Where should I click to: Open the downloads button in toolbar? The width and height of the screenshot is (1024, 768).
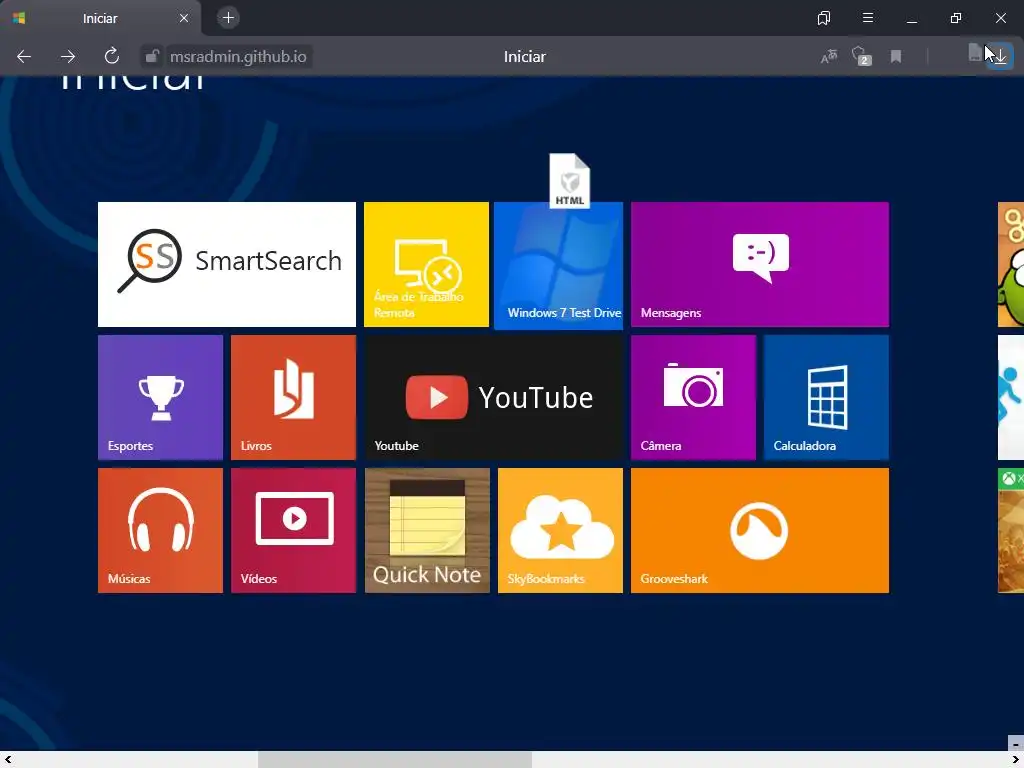click(999, 56)
